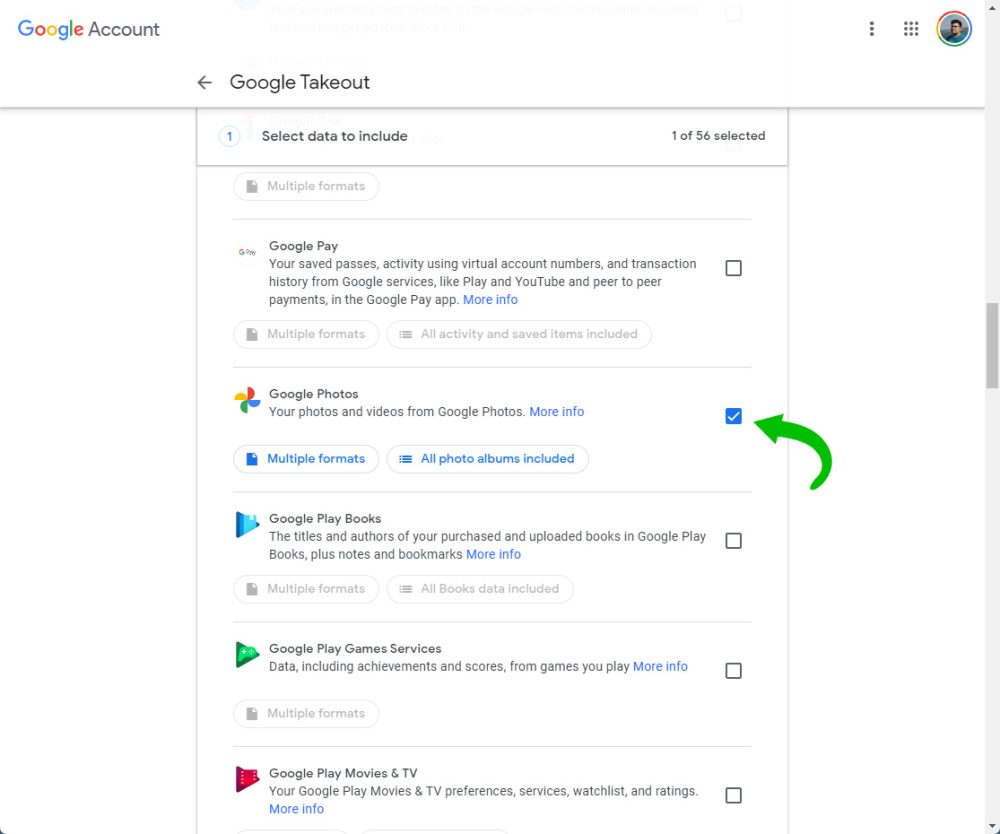Enable the Google Play Books checkbox
The width and height of the screenshot is (1000, 834).
(x=733, y=541)
